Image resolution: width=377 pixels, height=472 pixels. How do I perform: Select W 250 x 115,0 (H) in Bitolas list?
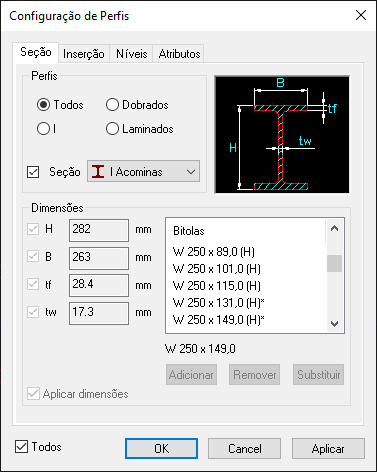click(217, 286)
